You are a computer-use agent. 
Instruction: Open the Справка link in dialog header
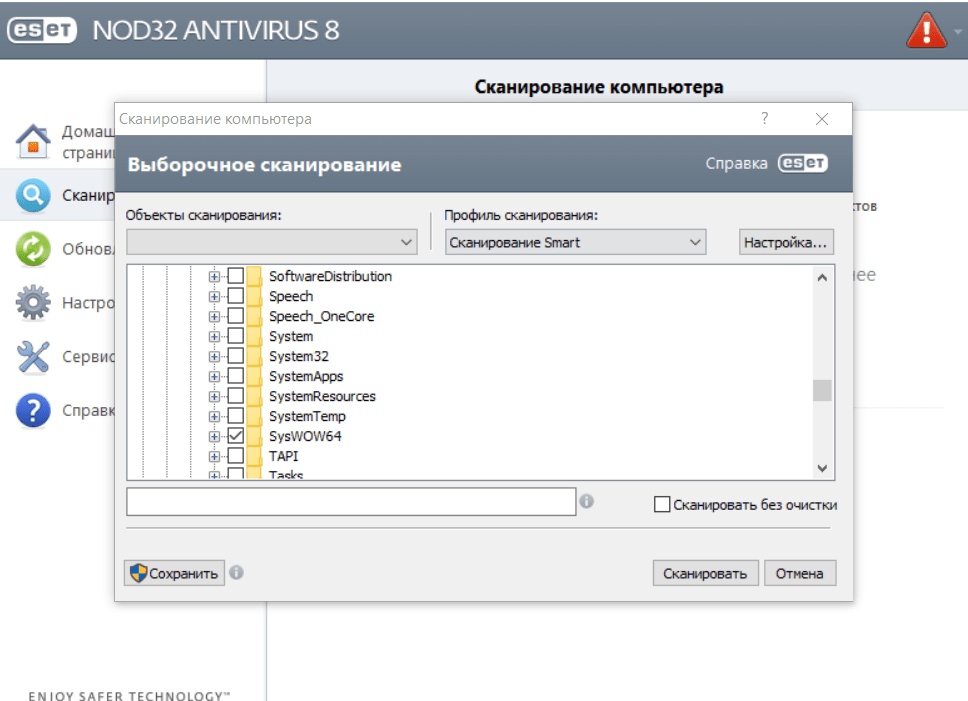(736, 164)
